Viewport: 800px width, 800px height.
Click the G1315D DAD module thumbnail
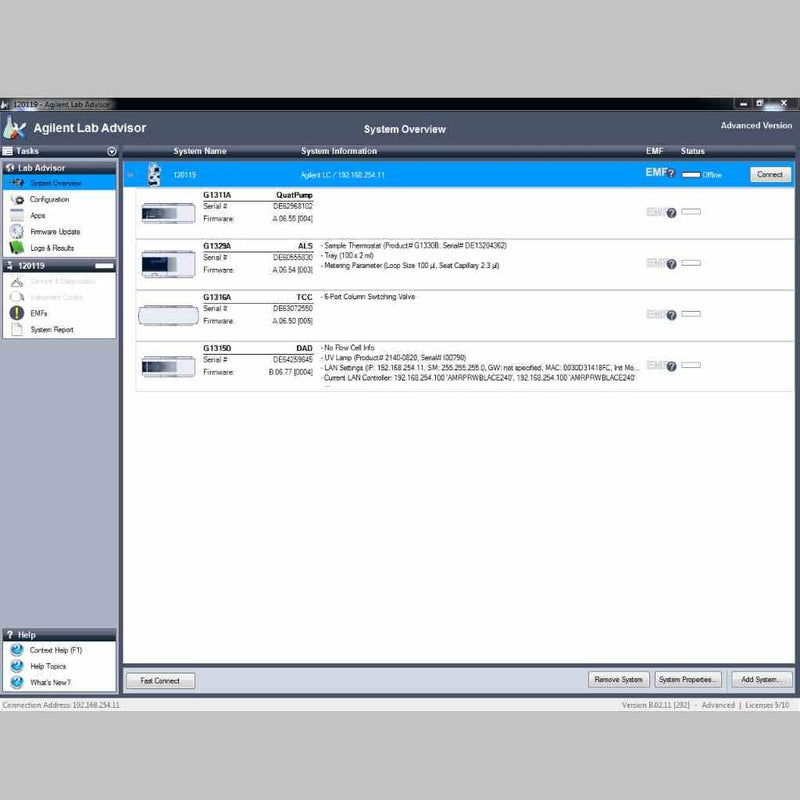tap(168, 366)
